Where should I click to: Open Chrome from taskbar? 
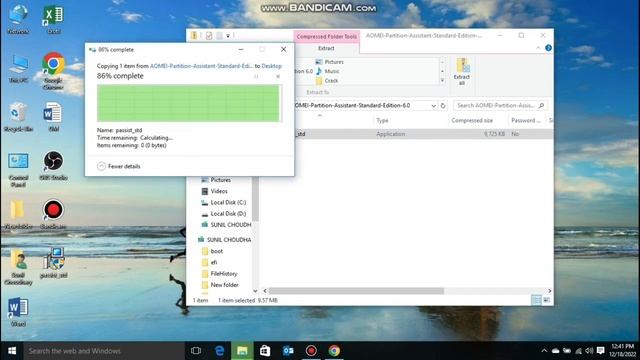click(x=334, y=351)
